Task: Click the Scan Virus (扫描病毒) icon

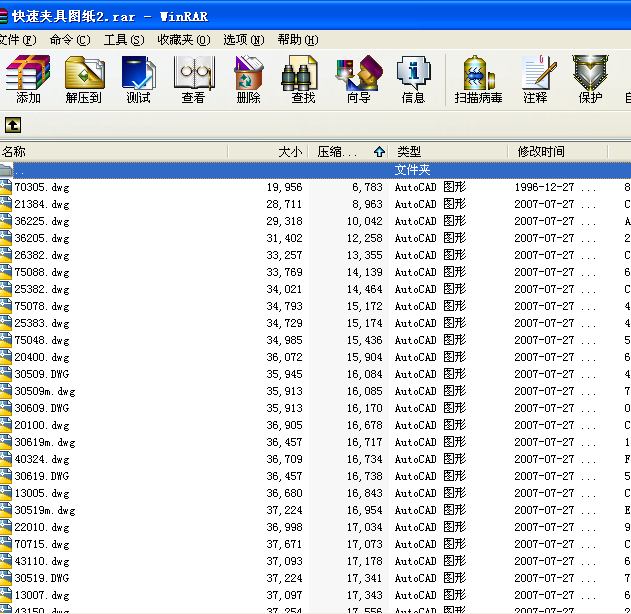Action: coord(478,78)
